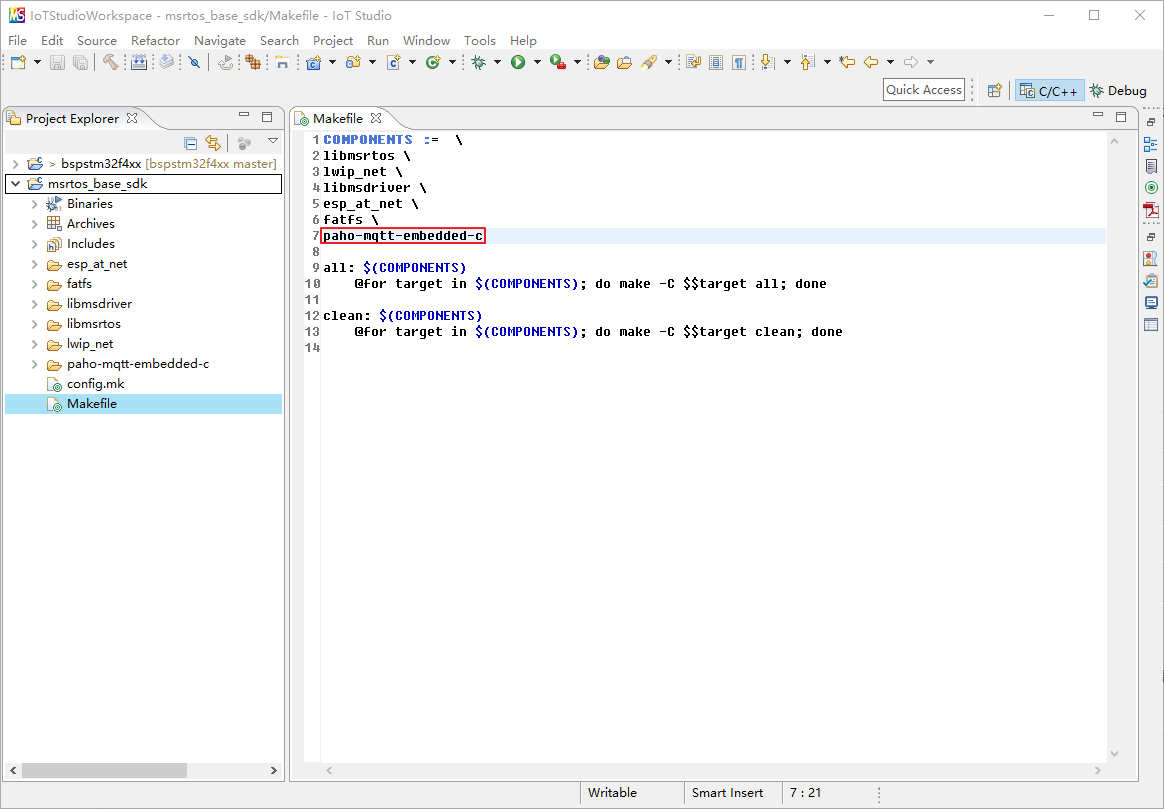The image size is (1164, 809).
Task: Select the Makefile editor tab
Action: tap(337, 118)
